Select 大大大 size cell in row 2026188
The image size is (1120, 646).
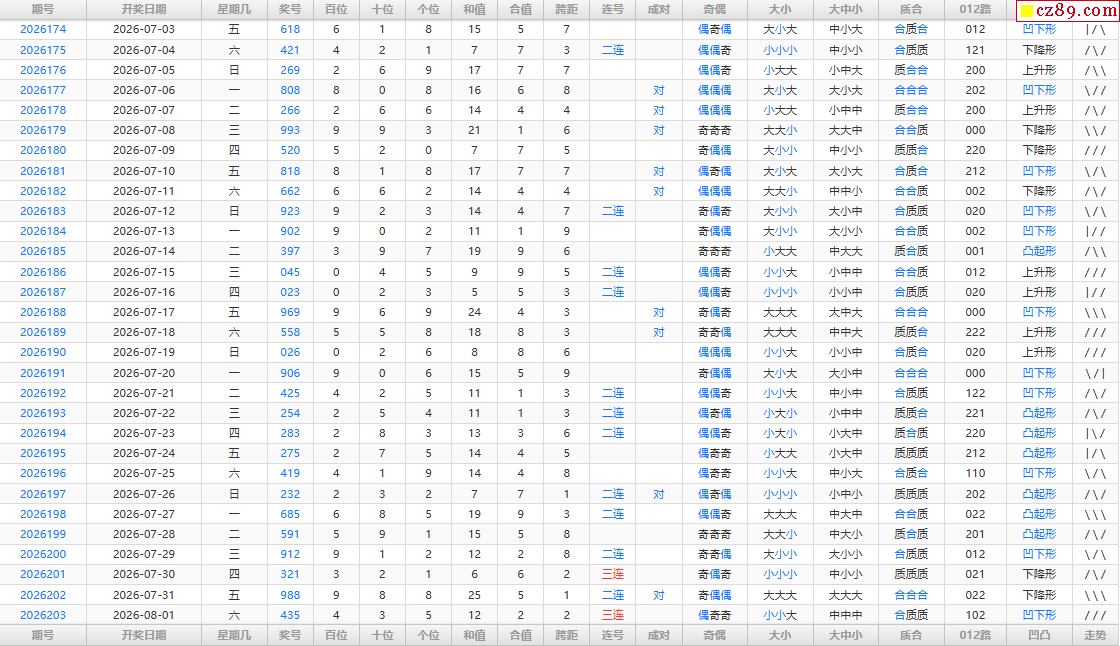780,312
